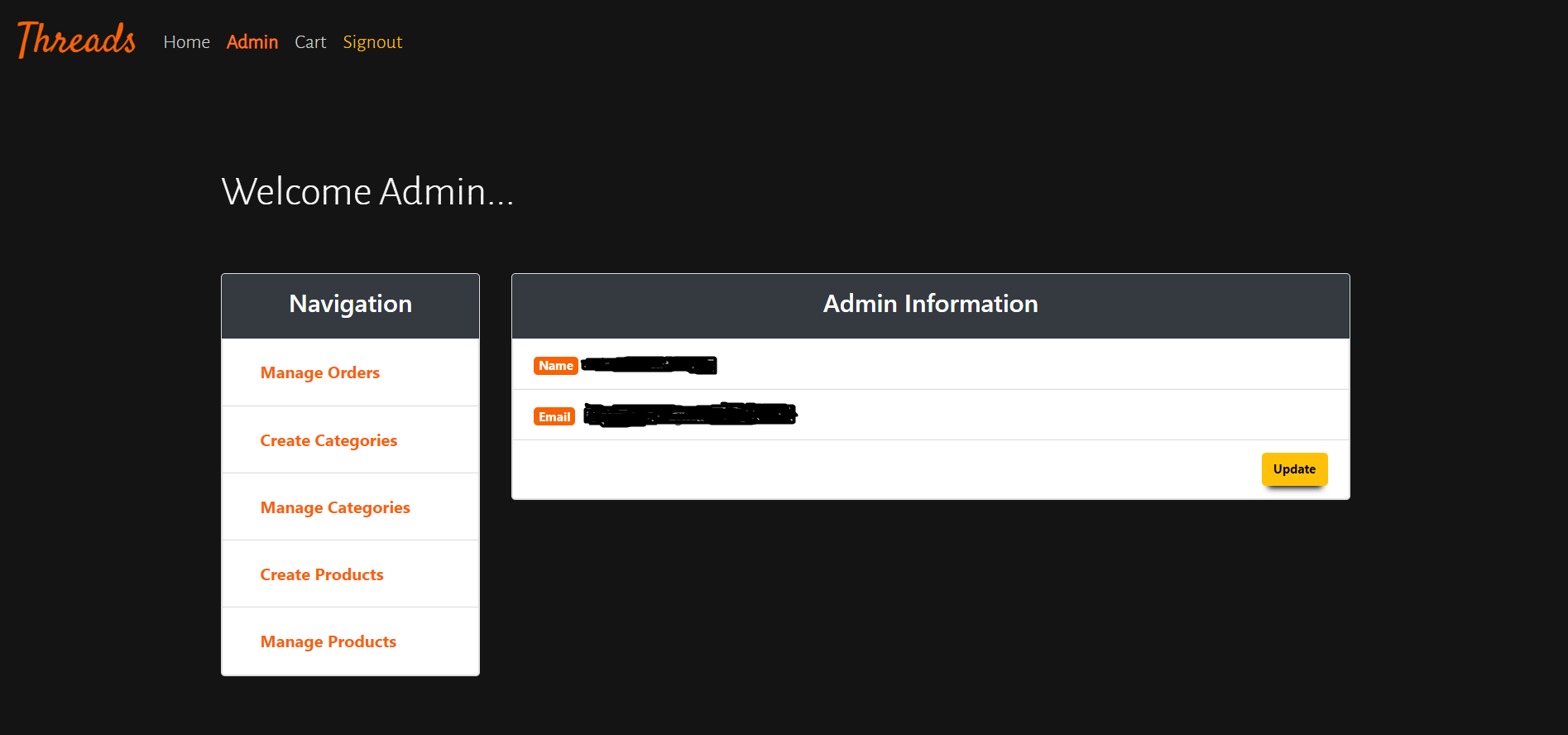Click the Admin Information header
This screenshot has height=735, width=1568.
point(929,304)
